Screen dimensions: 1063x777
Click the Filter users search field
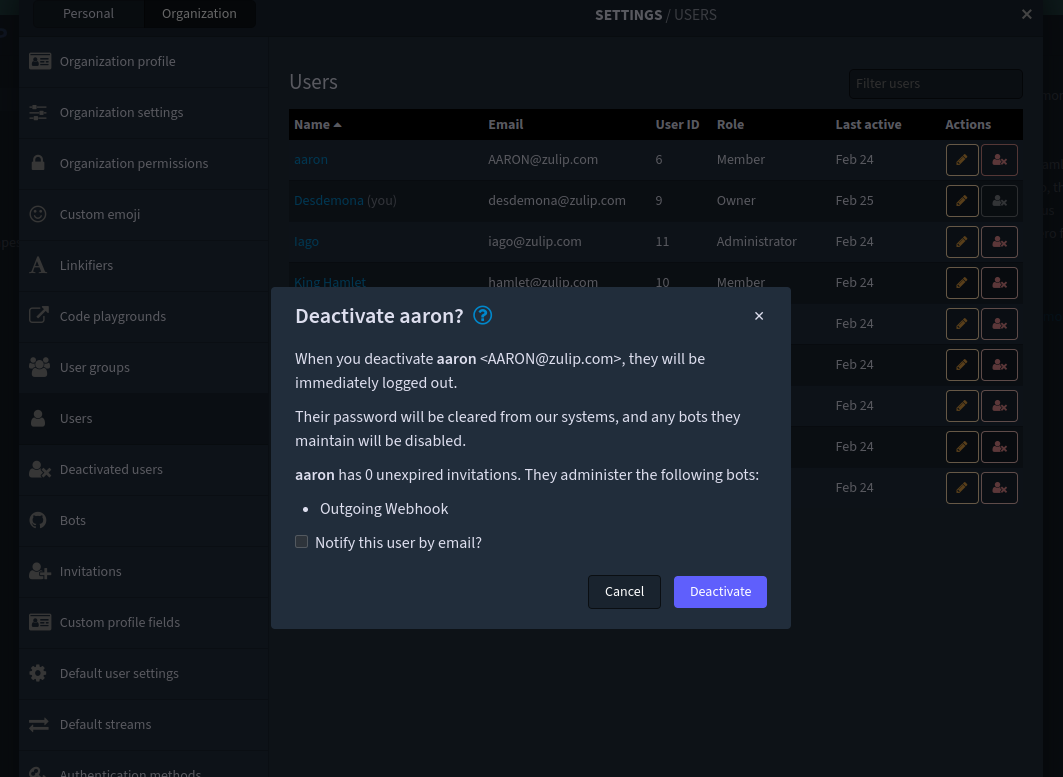(x=935, y=83)
